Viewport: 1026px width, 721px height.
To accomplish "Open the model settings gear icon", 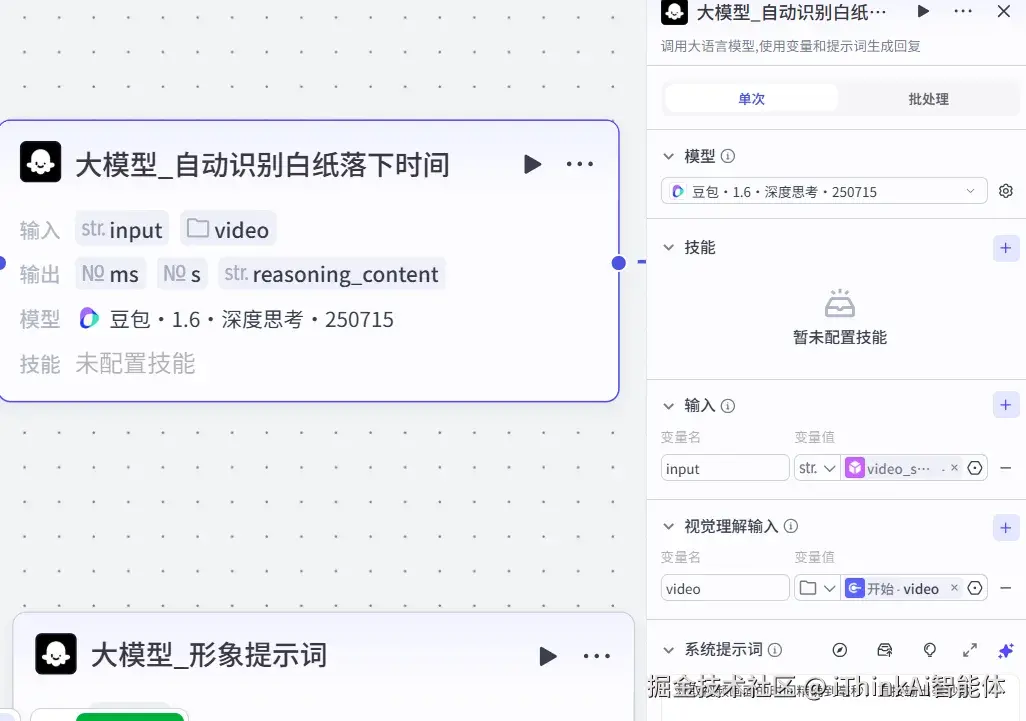I will point(1006,191).
